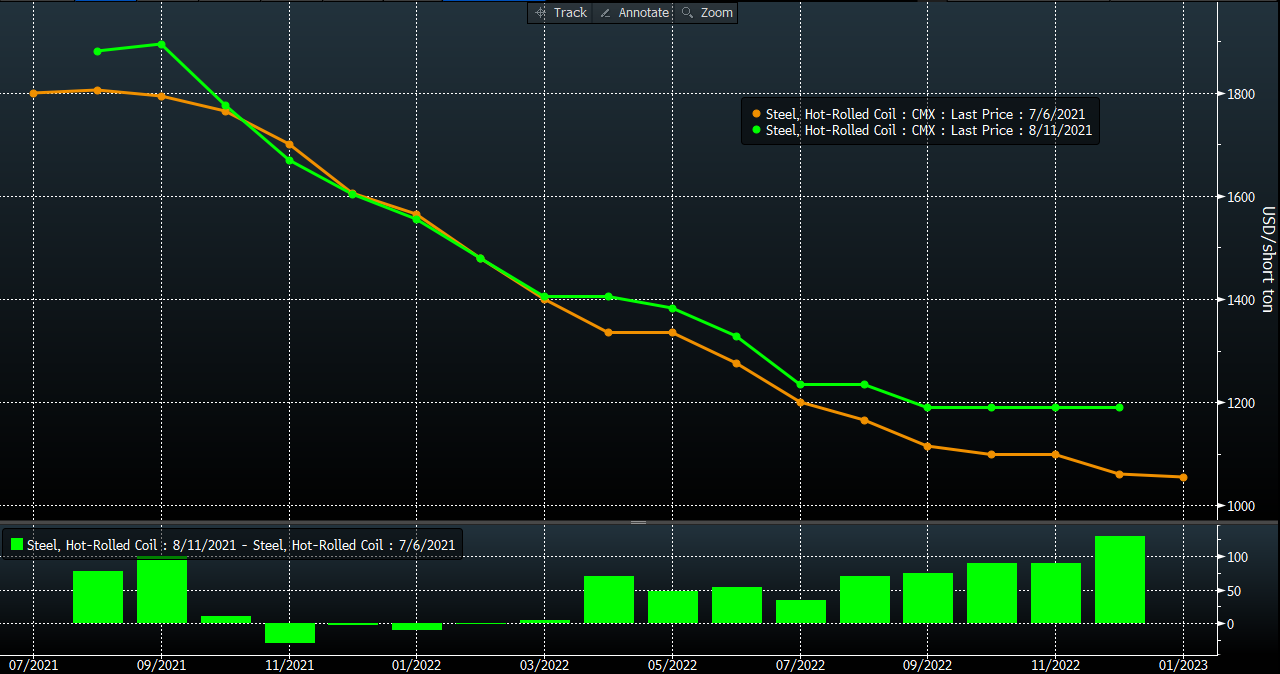Screen dimensions: 1280x674
Task: Click the orange line's first point at 07/2021
Action: (x=34, y=93)
